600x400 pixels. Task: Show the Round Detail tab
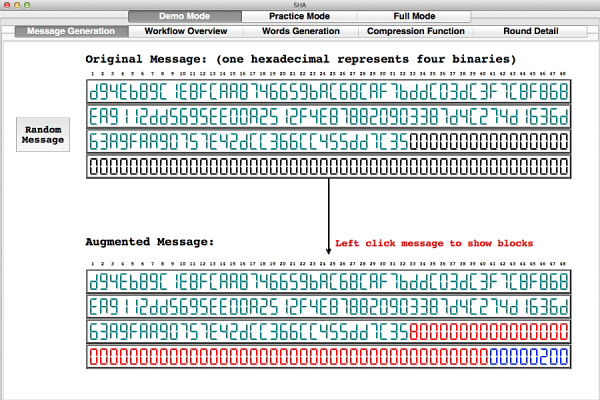[530, 32]
